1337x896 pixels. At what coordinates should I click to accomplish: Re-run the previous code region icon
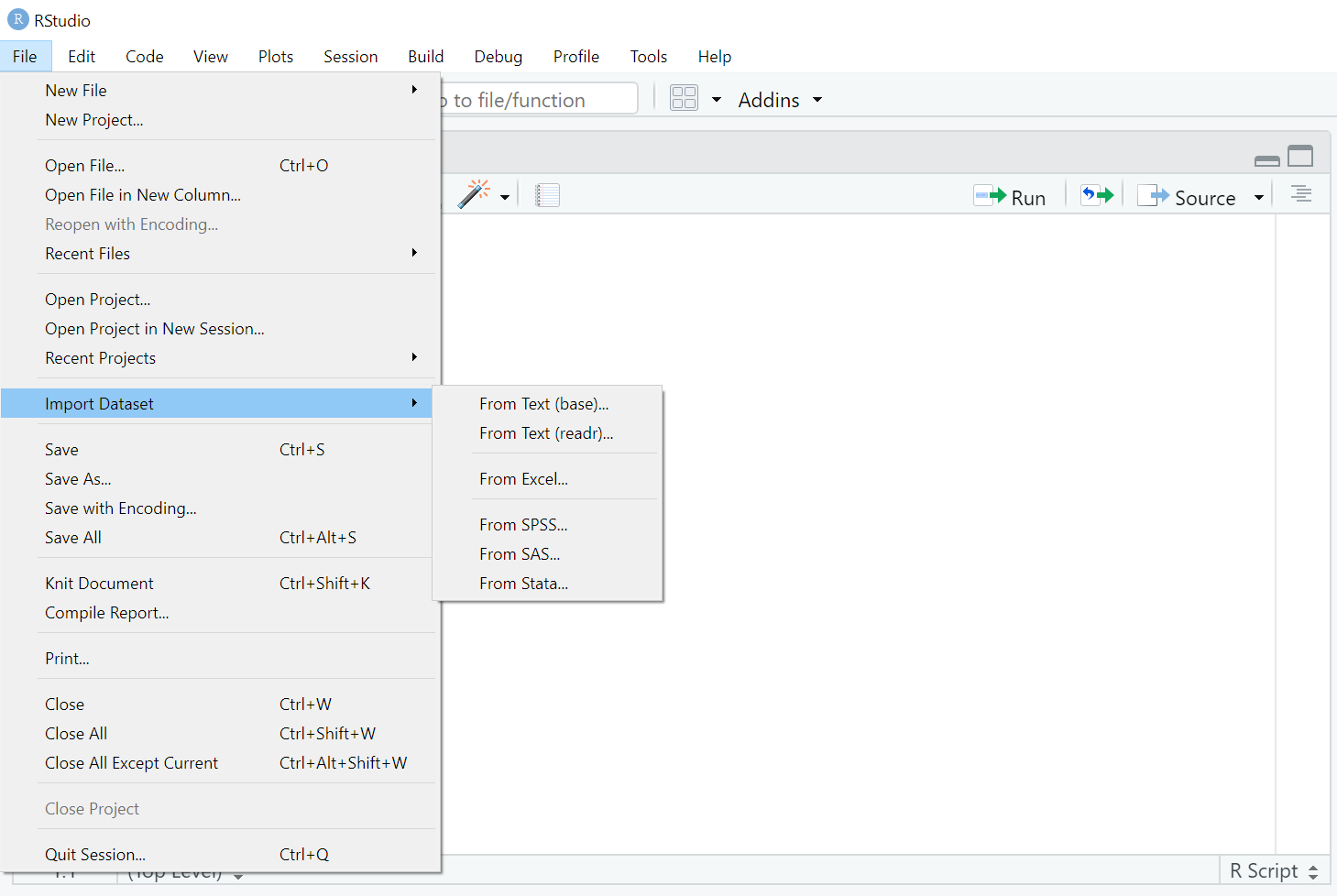[1097, 195]
